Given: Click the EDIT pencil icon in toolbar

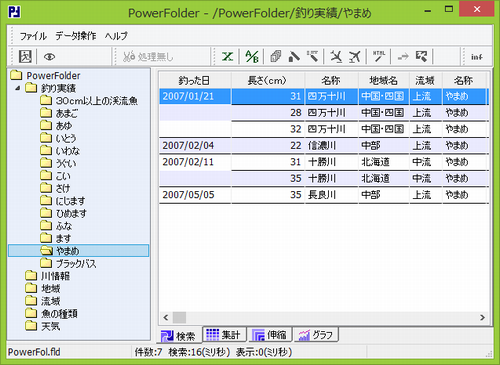Looking at the screenshot, I should pos(313,56).
